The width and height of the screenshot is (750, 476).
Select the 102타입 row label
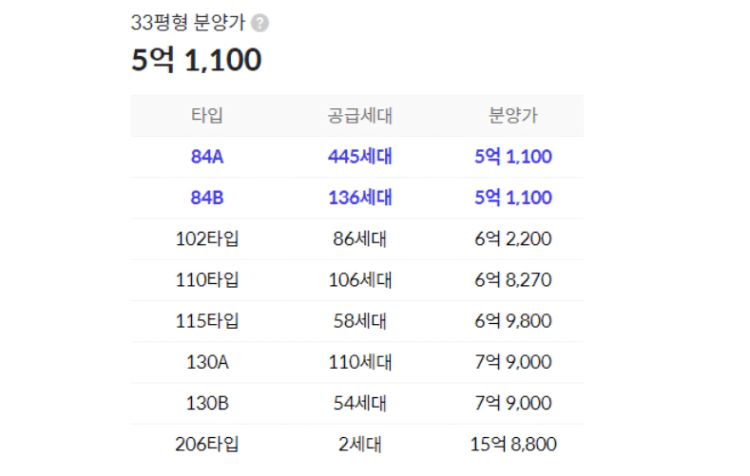[x=207, y=239]
